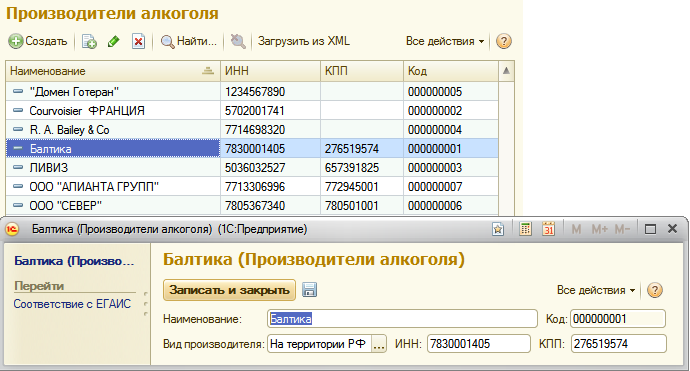Click the green pencil edit icon
This screenshot has height=371, width=690.
[x=114, y=41]
